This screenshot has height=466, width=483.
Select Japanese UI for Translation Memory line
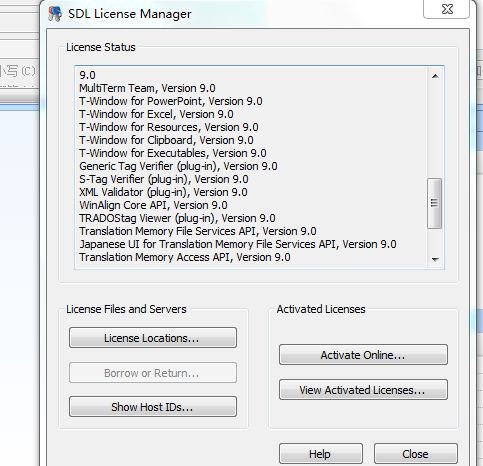click(x=238, y=244)
